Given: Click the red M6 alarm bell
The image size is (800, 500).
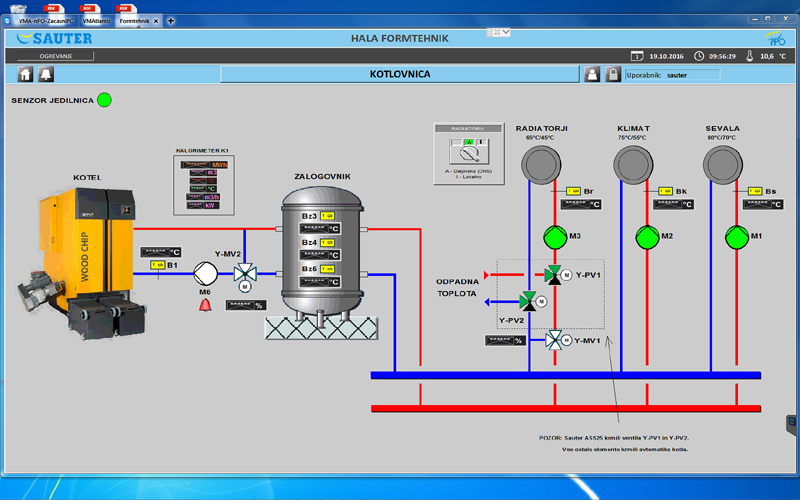Looking at the screenshot, I should coord(205,305).
